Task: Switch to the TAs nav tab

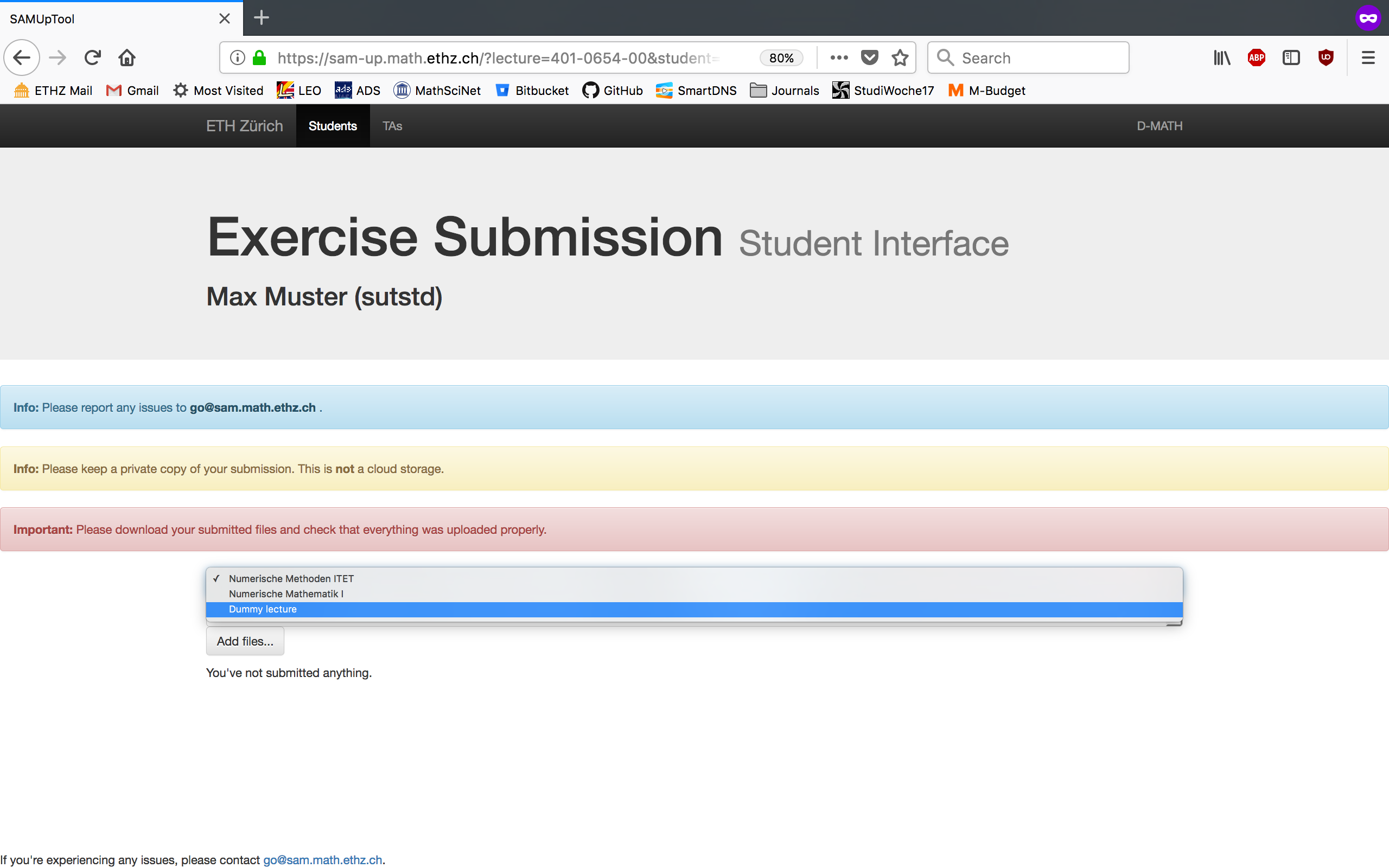Action: point(393,126)
